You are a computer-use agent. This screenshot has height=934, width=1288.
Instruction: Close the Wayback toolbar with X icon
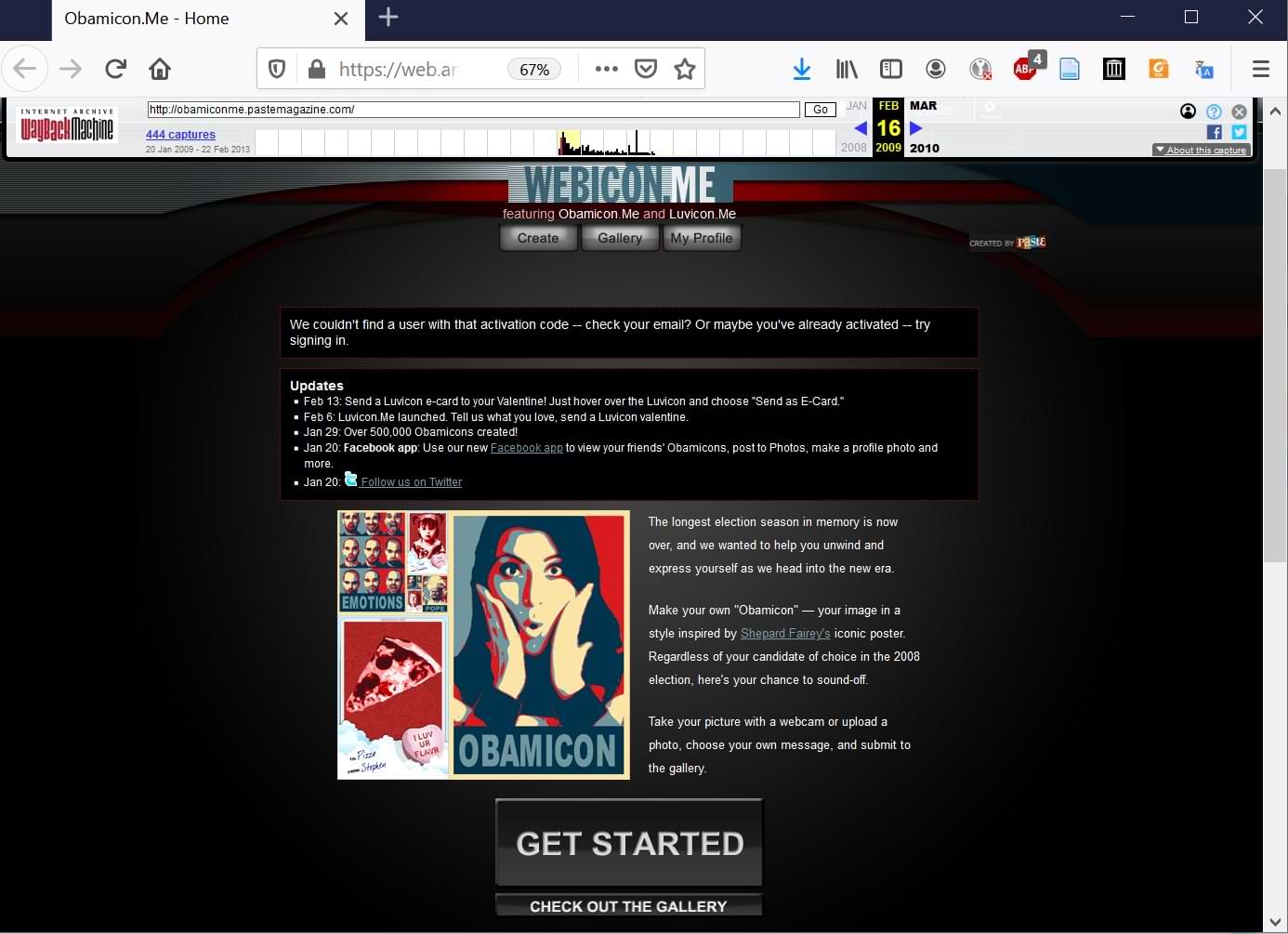tap(1239, 112)
